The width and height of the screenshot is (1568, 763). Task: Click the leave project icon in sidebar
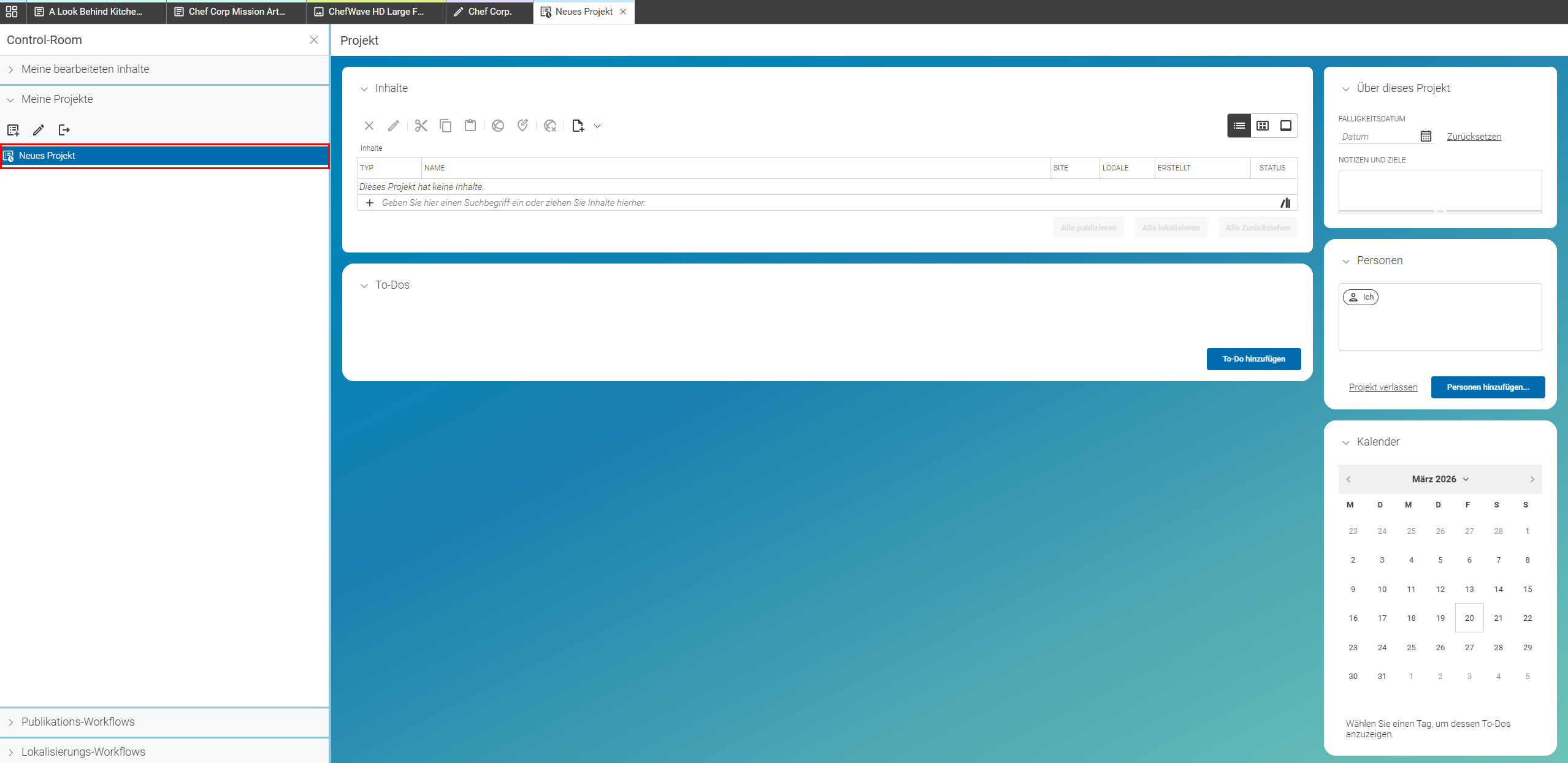coord(64,130)
